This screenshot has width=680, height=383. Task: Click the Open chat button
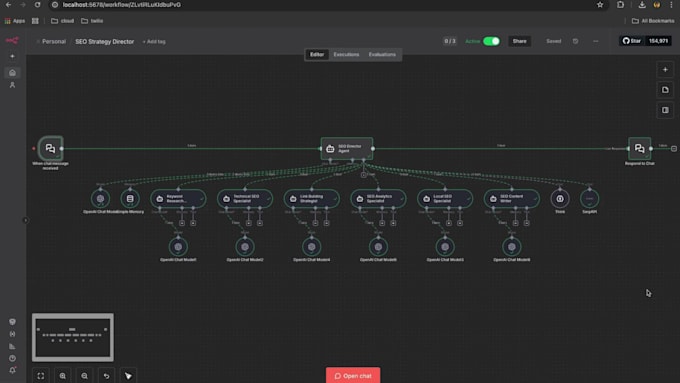pyautogui.click(x=353, y=376)
